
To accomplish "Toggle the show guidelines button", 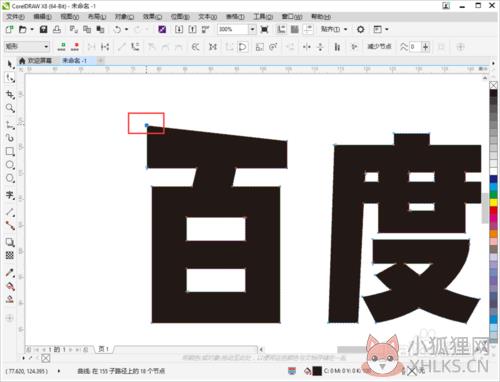I will click(308, 29).
